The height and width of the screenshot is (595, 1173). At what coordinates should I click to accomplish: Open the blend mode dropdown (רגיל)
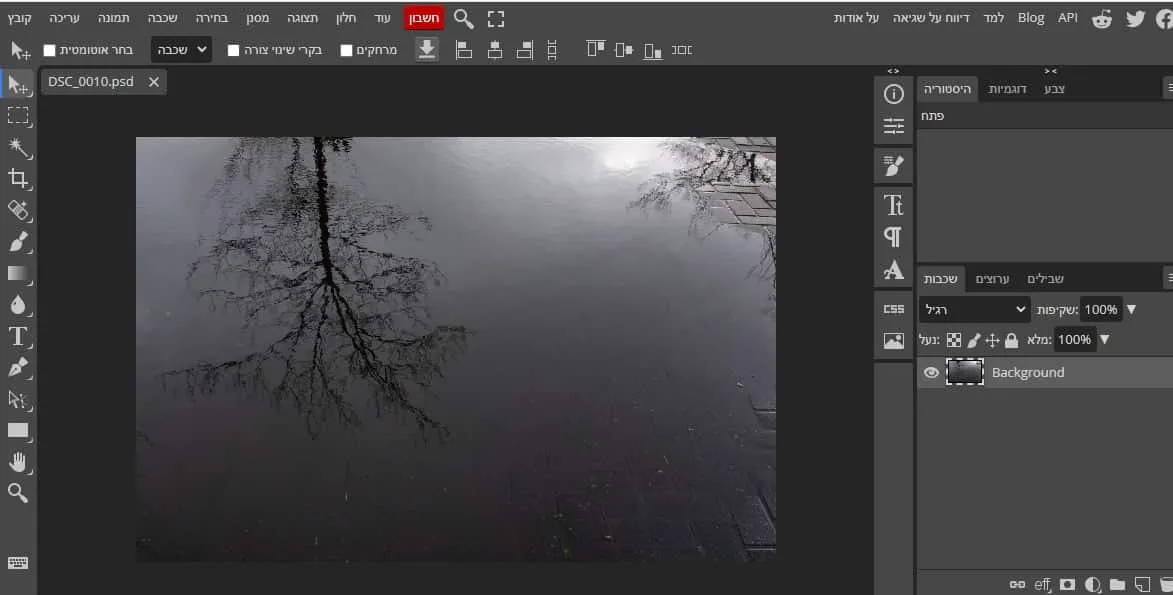pos(974,309)
